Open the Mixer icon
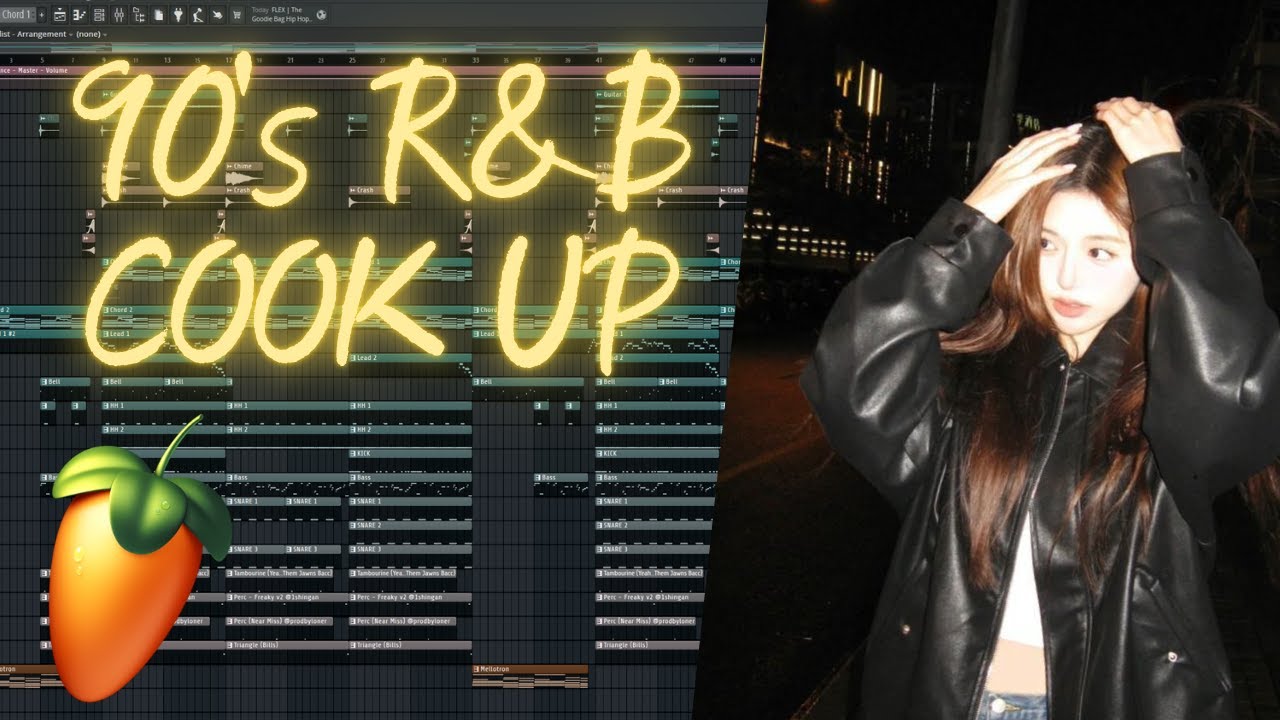The width and height of the screenshot is (1280, 720). click(x=119, y=15)
